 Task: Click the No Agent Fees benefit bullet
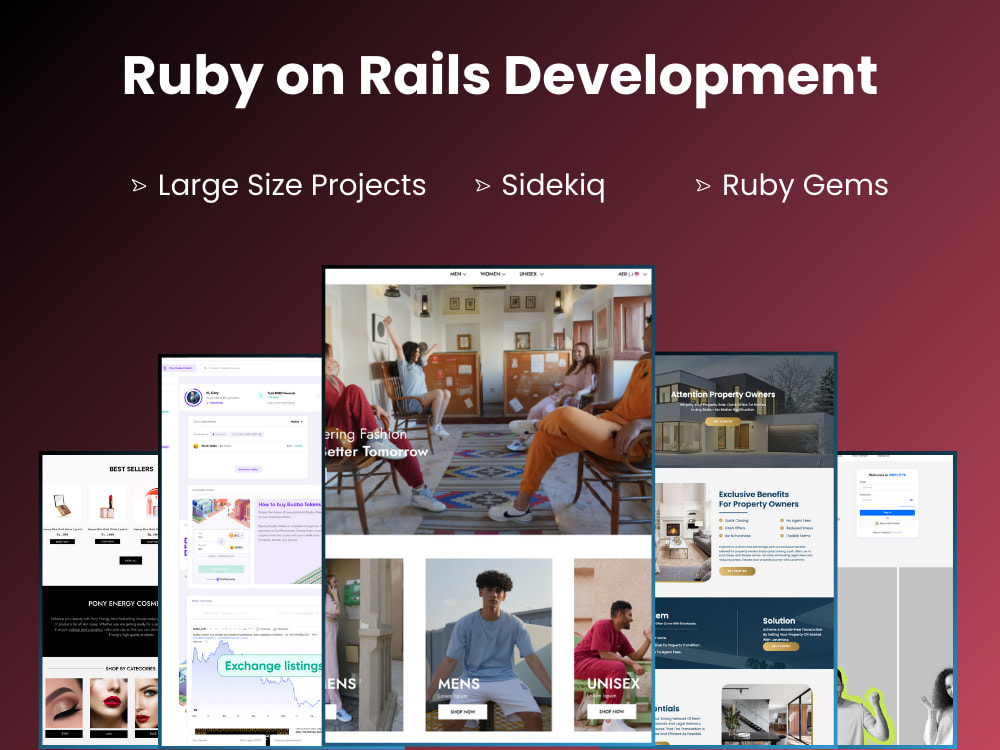point(795,520)
